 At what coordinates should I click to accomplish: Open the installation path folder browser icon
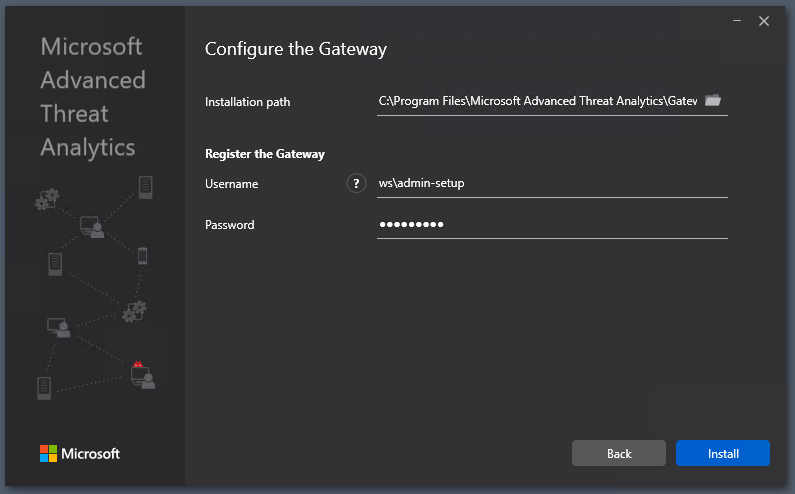click(712, 100)
